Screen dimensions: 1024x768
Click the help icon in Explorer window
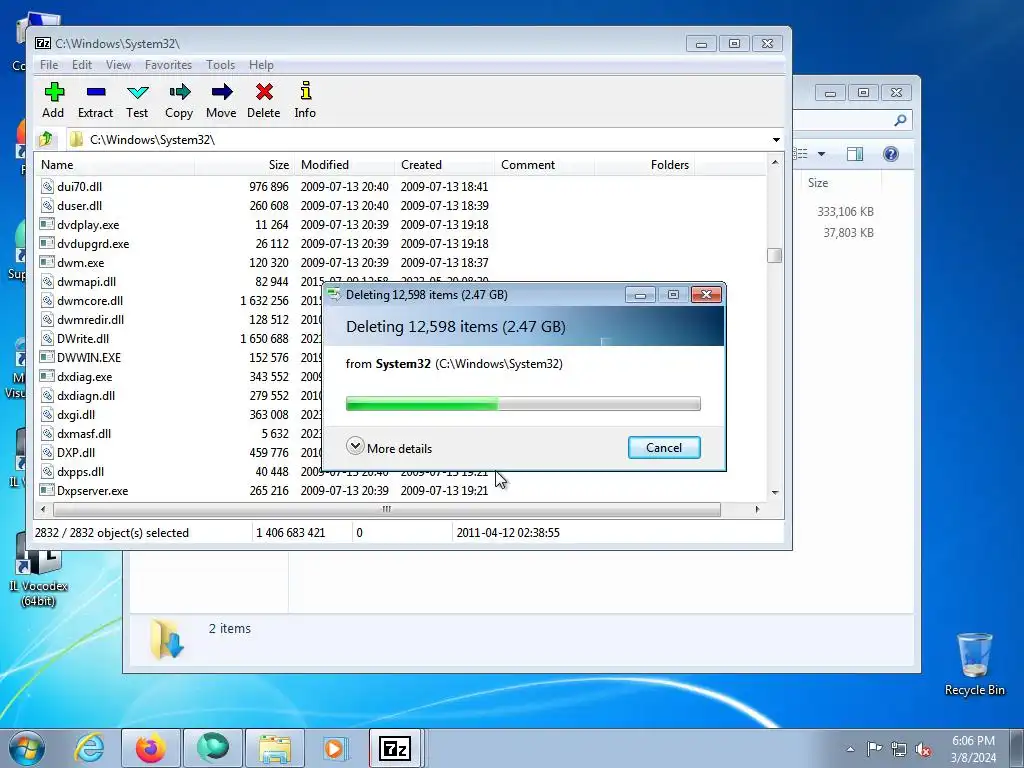[x=891, y=154]
